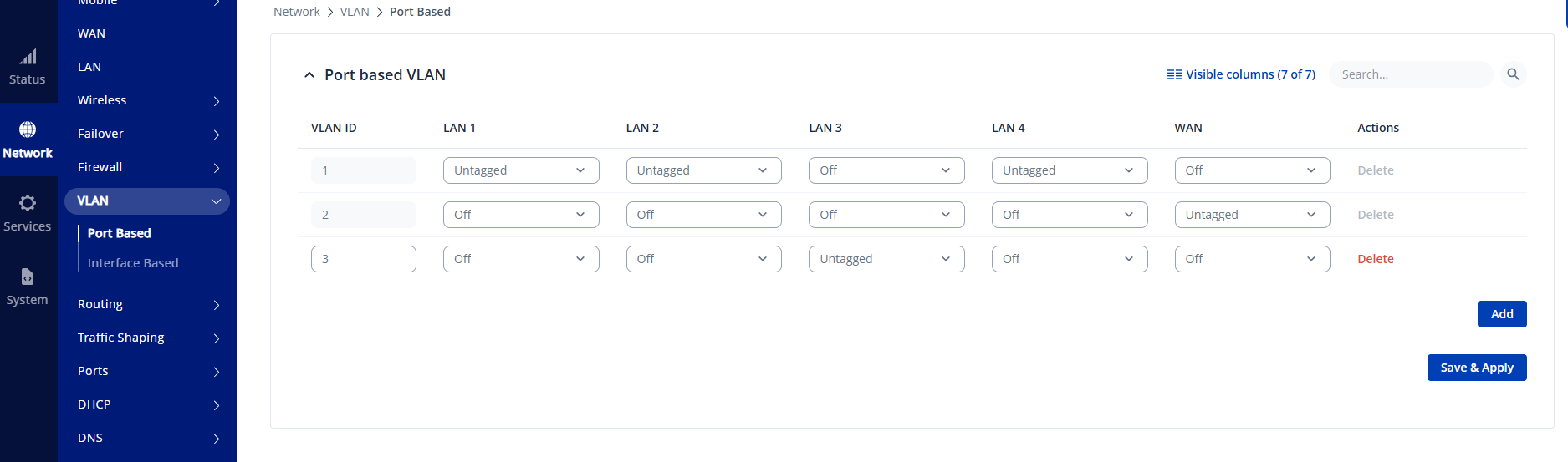1568x462 pixels.
Task: Open WAN dropdown for VLAN 2
Action: tap(1251, 215)
